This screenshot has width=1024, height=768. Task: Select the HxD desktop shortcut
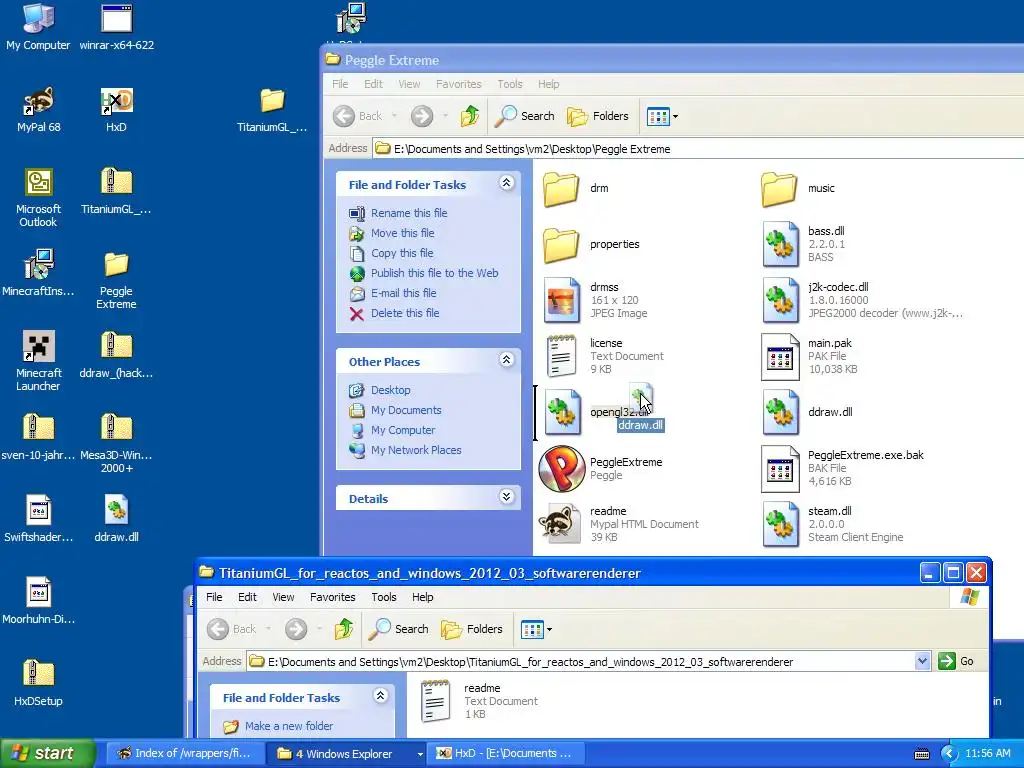[116, 109]
